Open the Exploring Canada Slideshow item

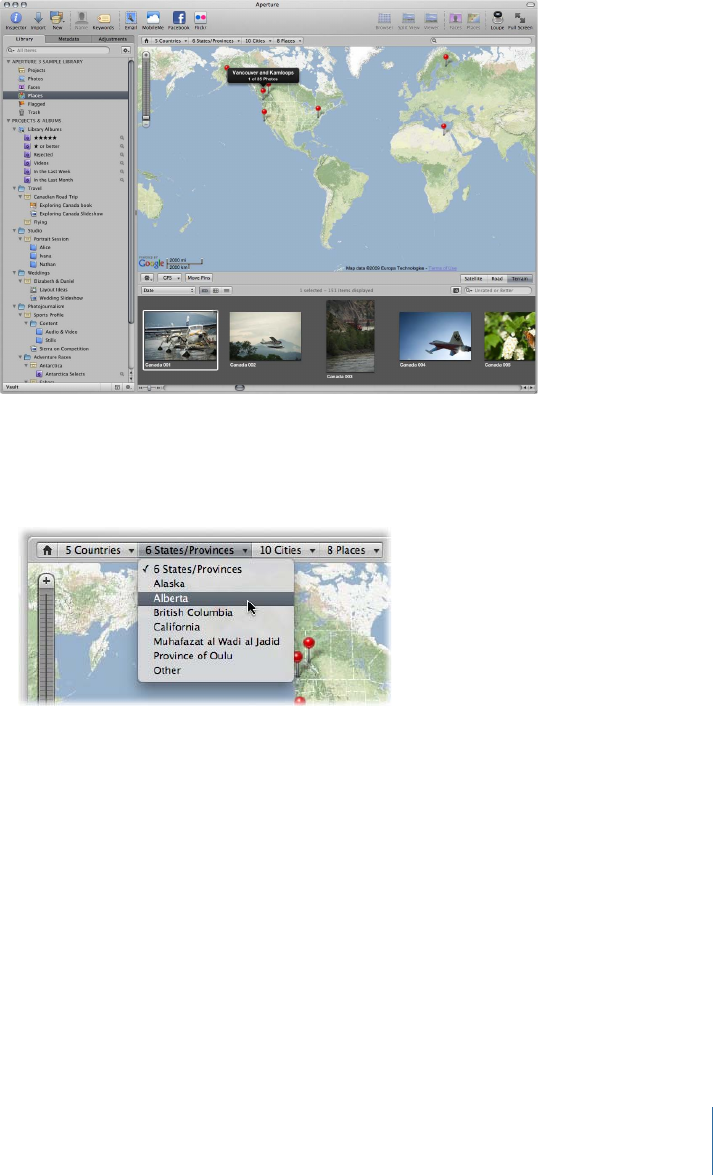click(70, 214)
